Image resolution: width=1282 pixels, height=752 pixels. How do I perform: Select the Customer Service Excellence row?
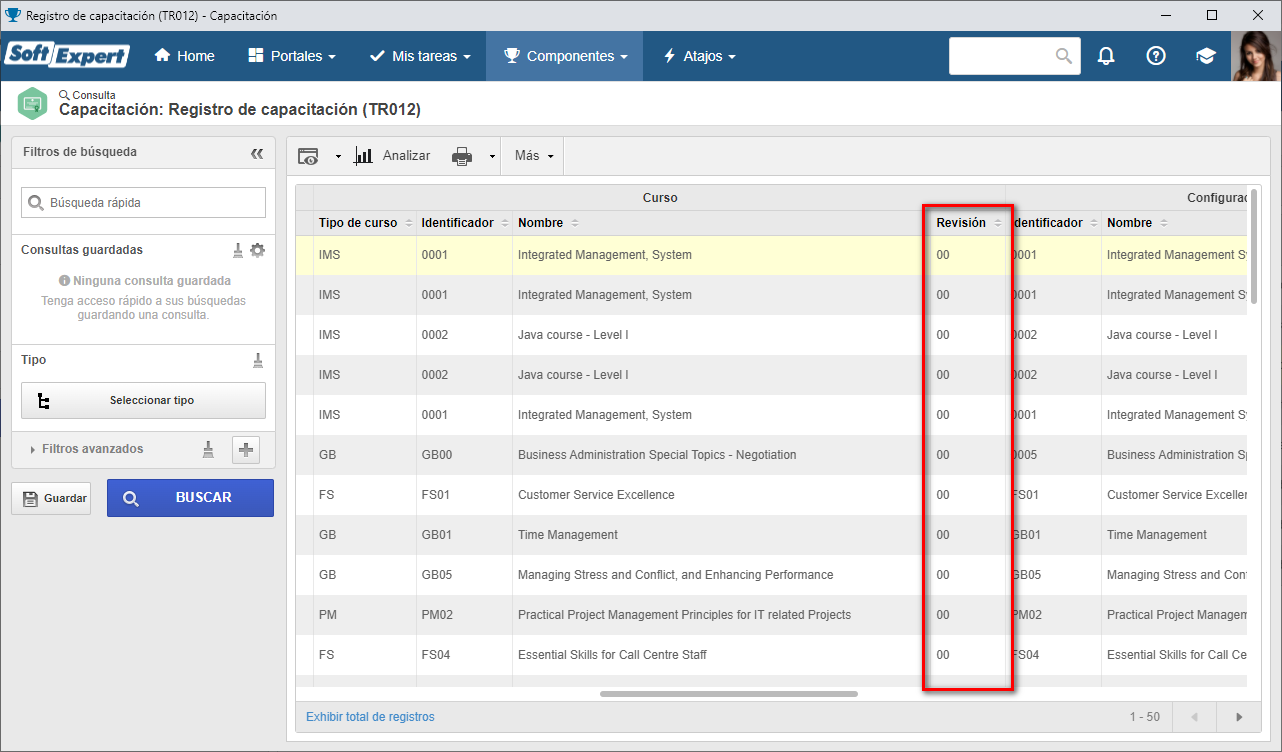click(771, 495)
